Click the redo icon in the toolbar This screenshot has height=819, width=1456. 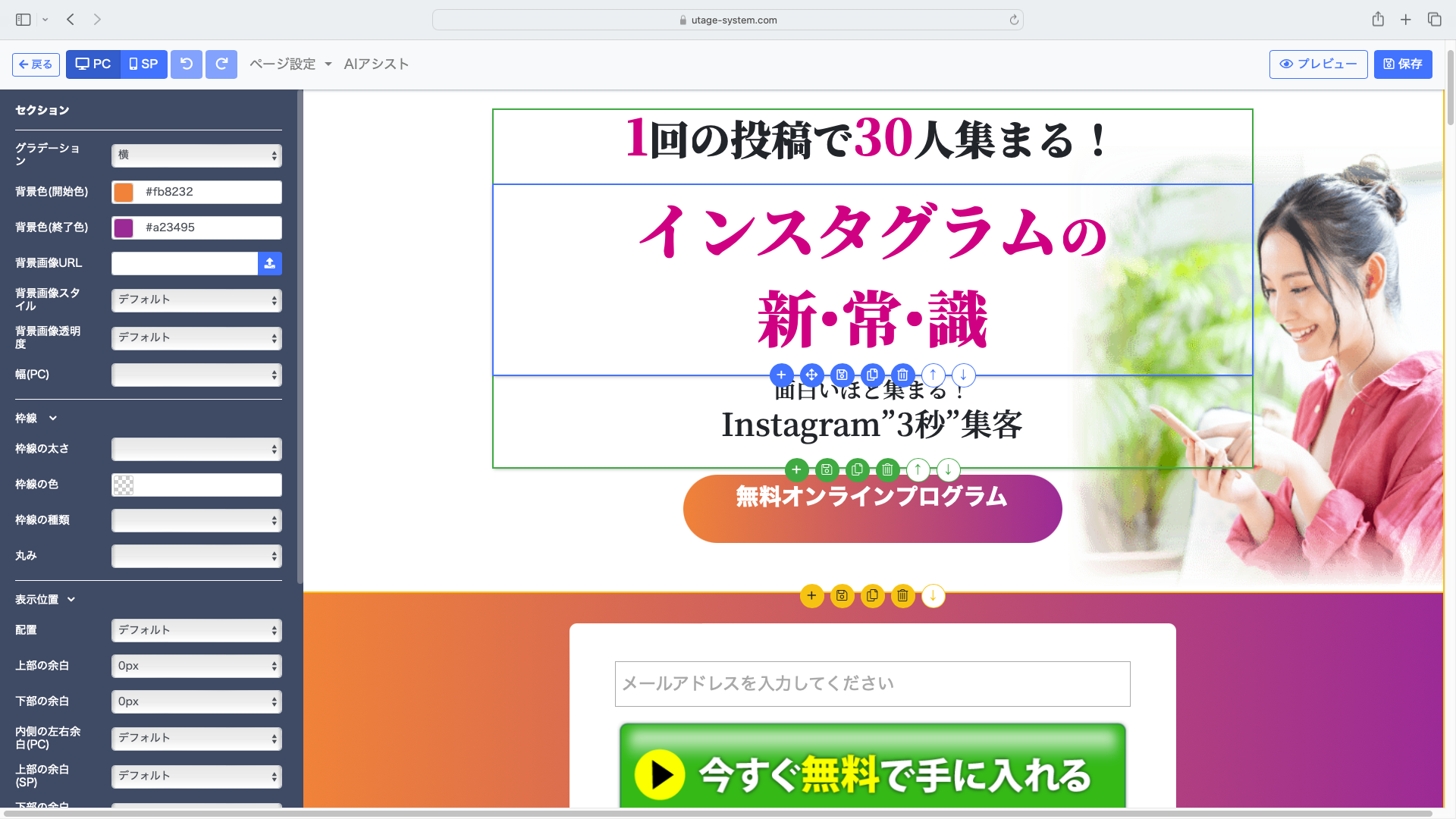(221, 64)
